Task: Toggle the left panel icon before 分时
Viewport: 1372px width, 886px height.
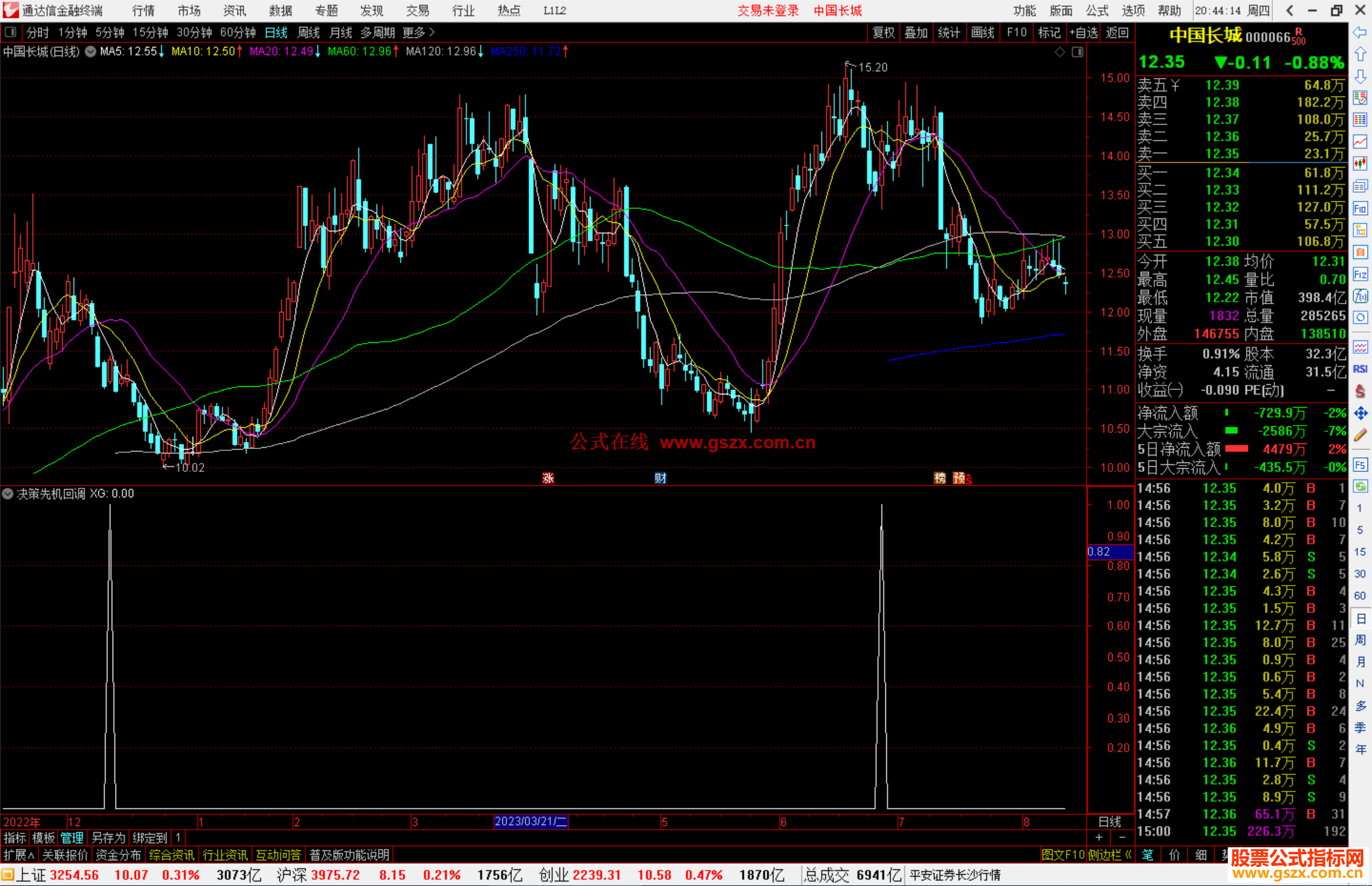Action: click(10, 32)
